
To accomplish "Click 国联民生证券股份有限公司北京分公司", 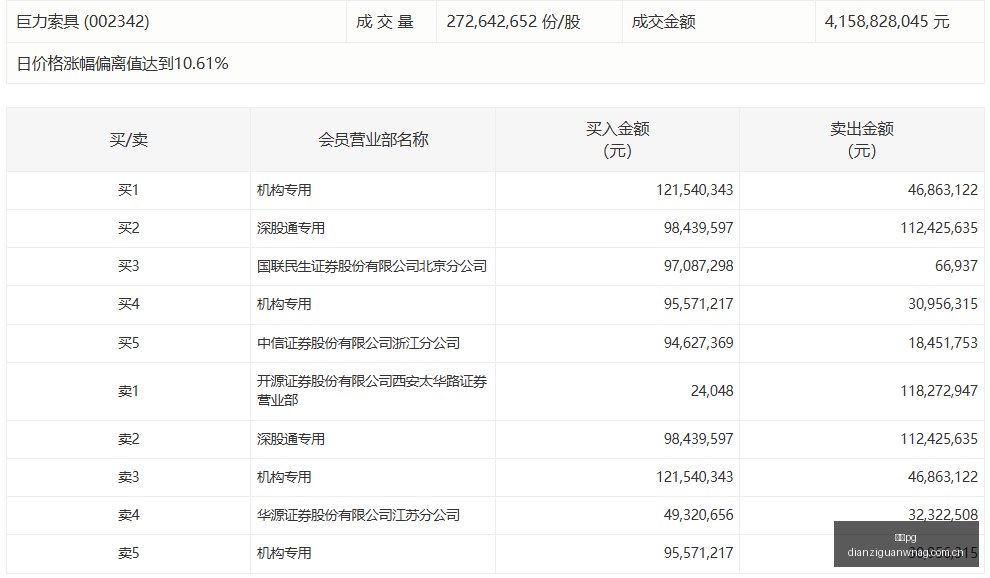I will (x=372, y=266).
